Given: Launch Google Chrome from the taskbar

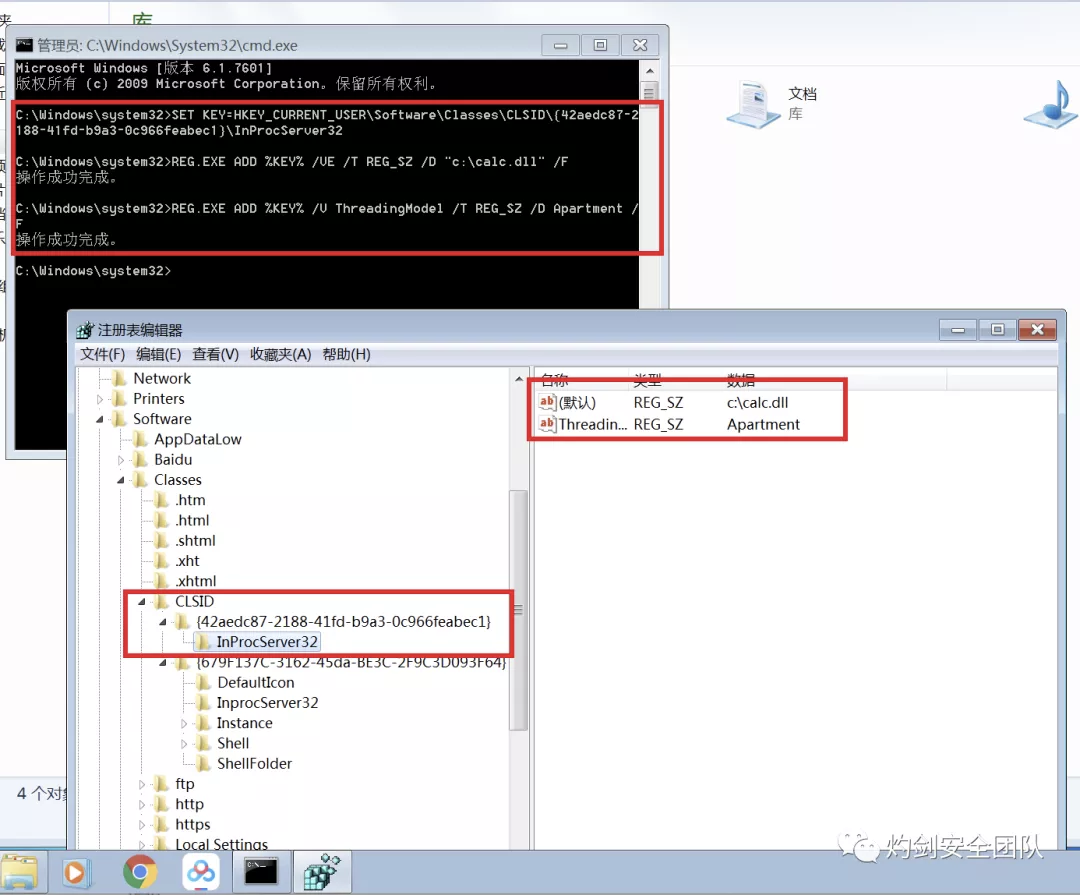Looking at the screenshot, I should [x=140, y=872].
